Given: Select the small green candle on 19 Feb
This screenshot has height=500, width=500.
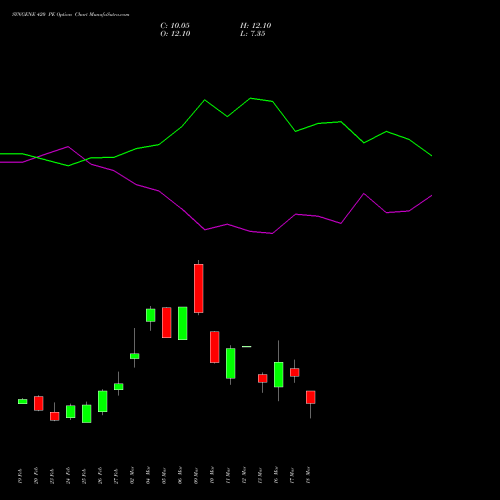Looking at the screenshot, I should pyautogui.click(x=23, y=402).
